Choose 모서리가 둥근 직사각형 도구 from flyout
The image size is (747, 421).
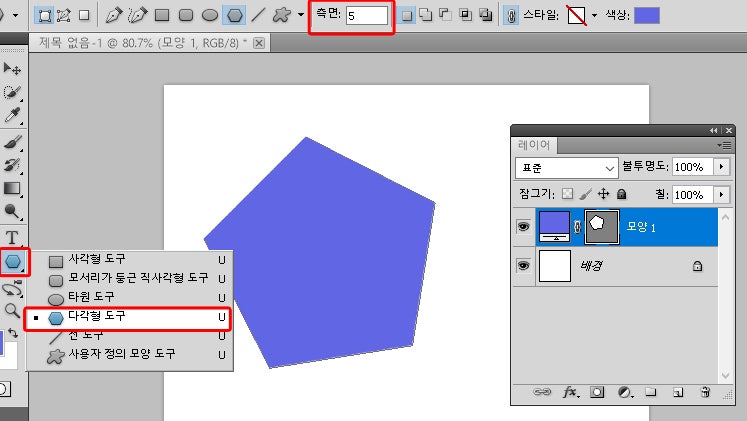(x=129, y=278)
